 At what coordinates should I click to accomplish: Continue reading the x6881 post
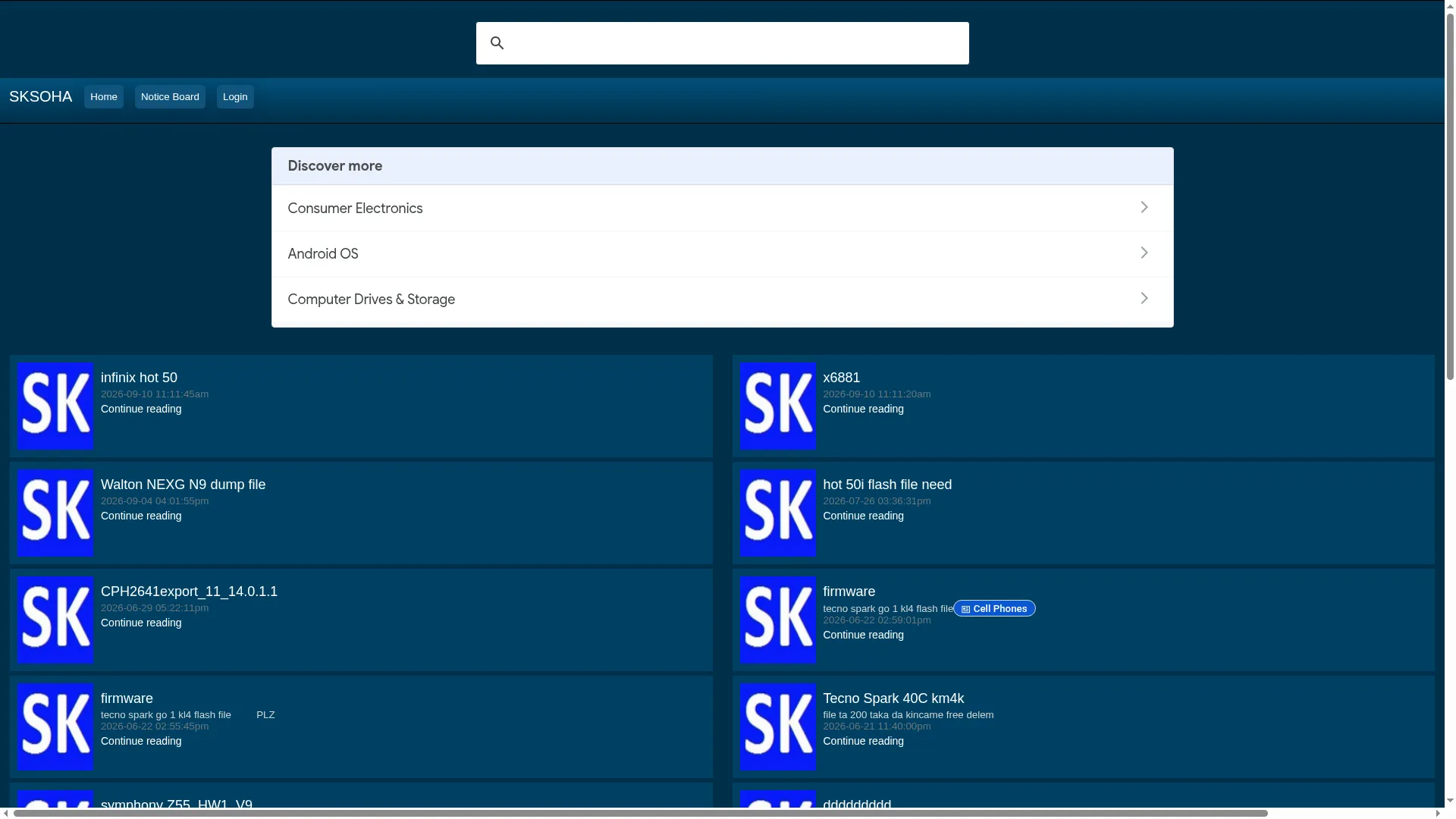tap(863, 409)
